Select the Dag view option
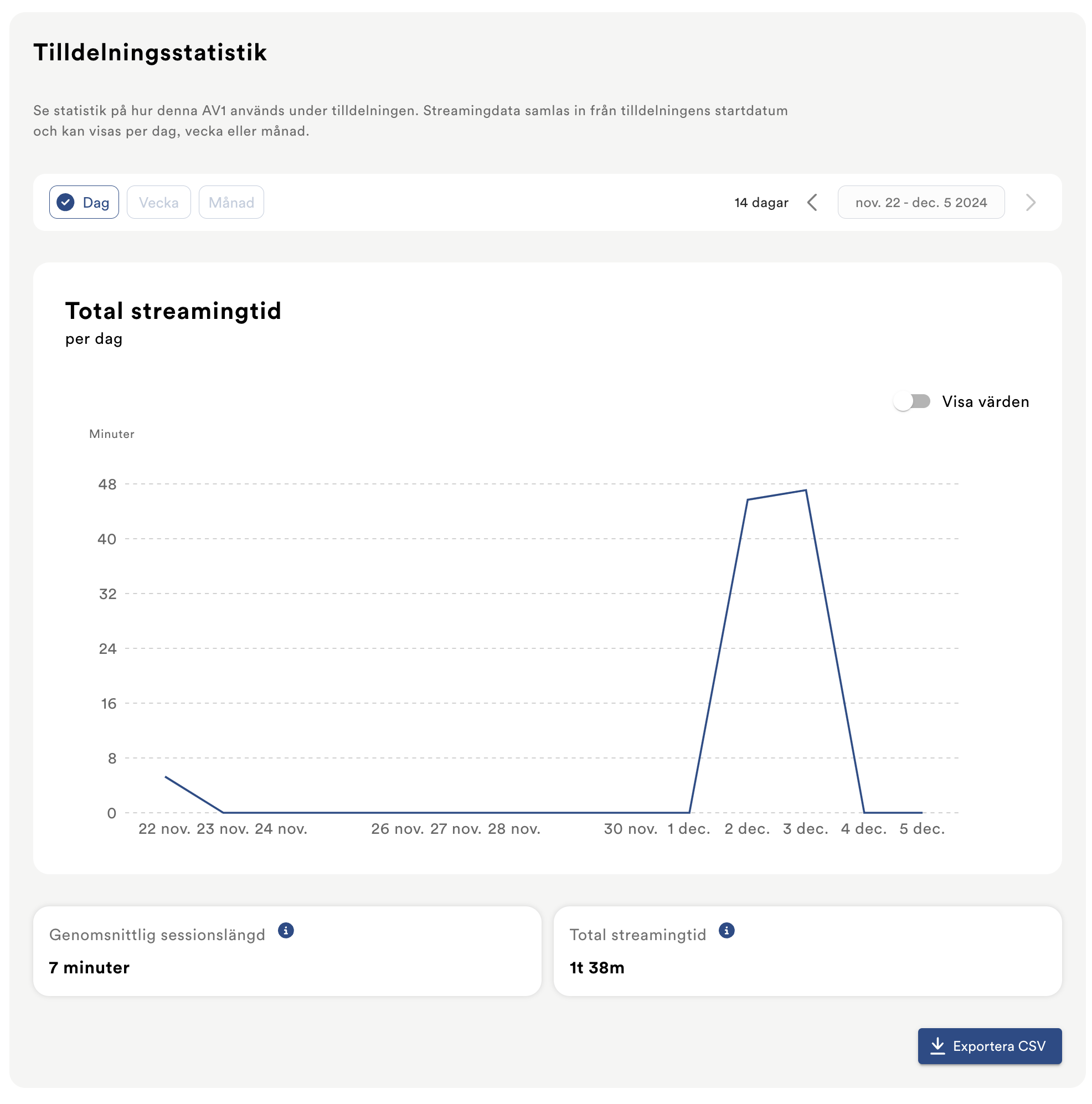 tap(84, 202)
